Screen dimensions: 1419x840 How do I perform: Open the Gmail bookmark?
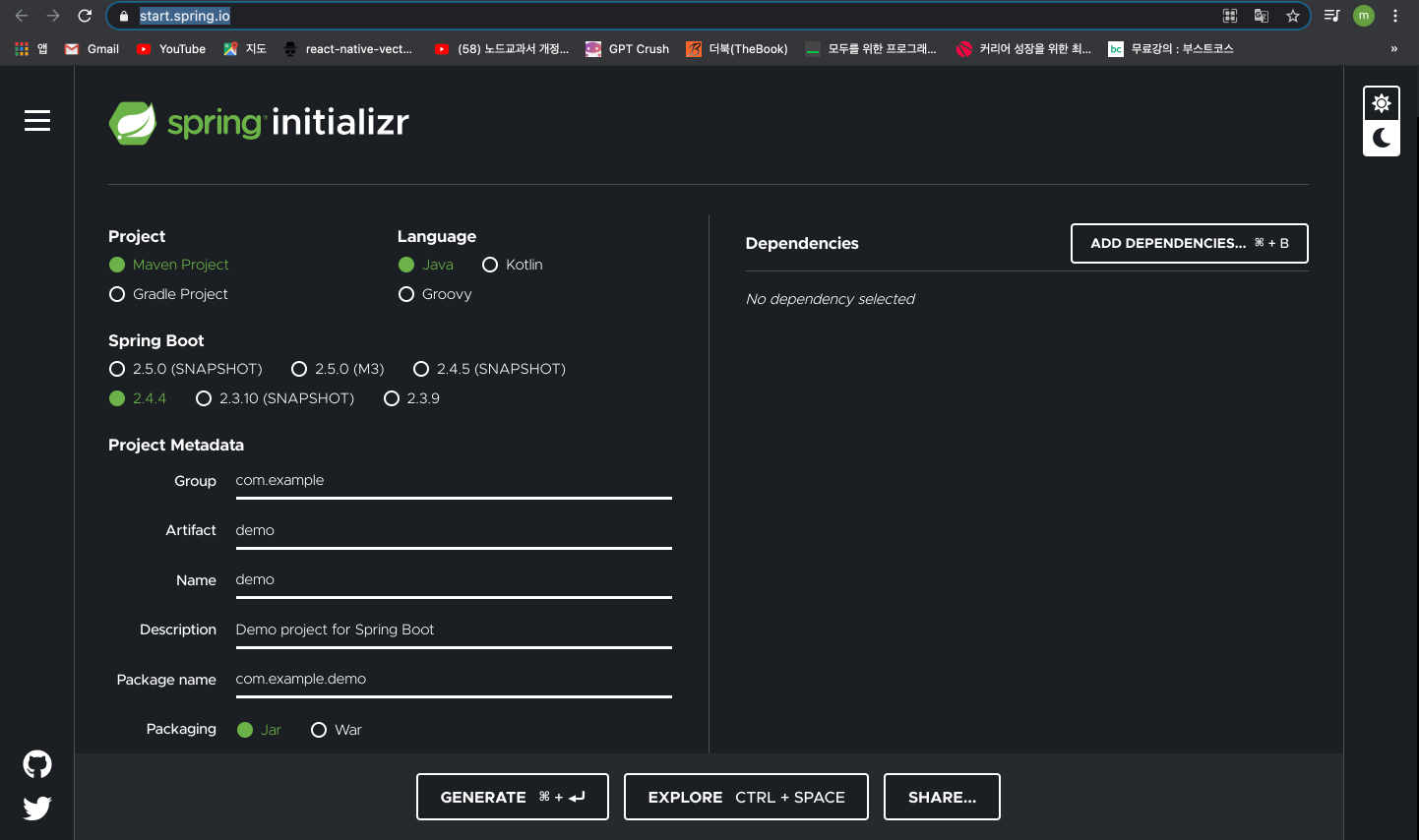[92, 48]
